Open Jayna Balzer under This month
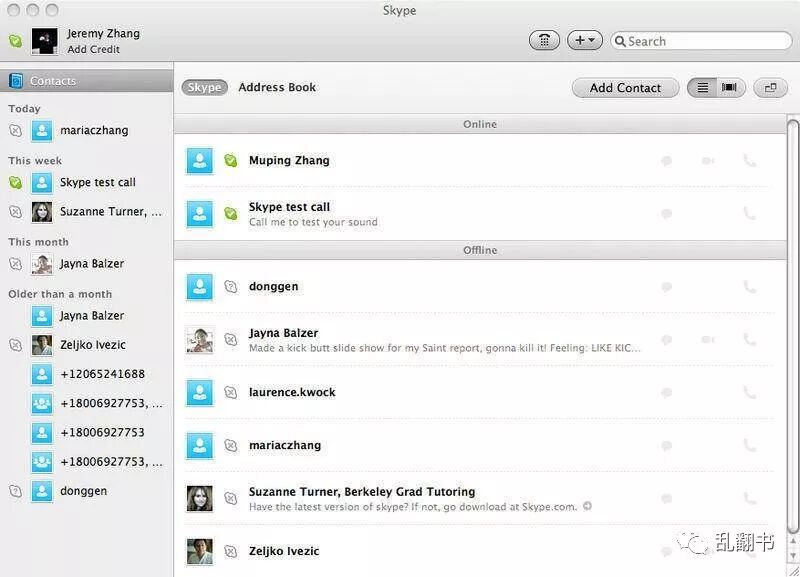Viewport: 800px width, 577px height. point(86,264)
